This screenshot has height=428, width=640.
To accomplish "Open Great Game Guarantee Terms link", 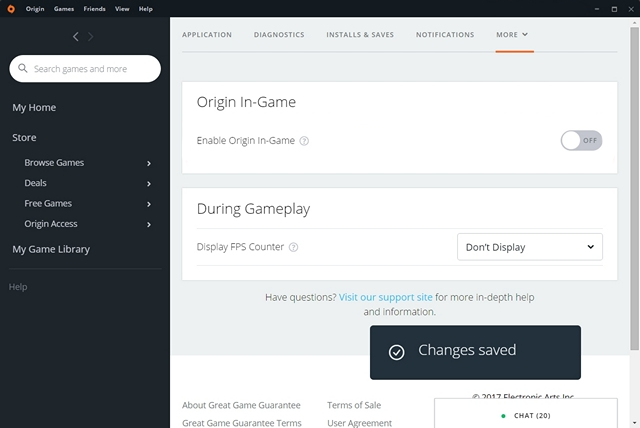I will click(x=242, y=423).
